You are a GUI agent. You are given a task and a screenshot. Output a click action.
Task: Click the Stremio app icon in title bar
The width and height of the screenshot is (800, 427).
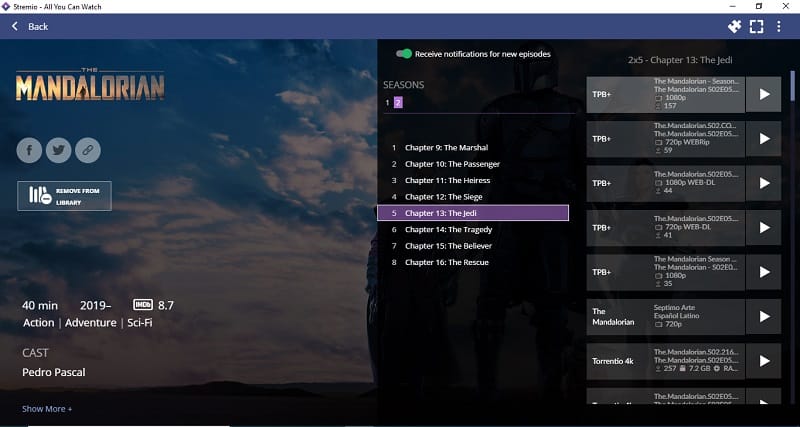6,6
